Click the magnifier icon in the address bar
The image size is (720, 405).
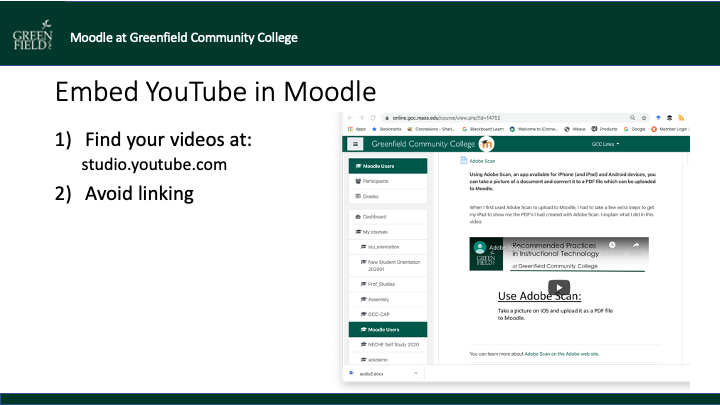(632, 118)
